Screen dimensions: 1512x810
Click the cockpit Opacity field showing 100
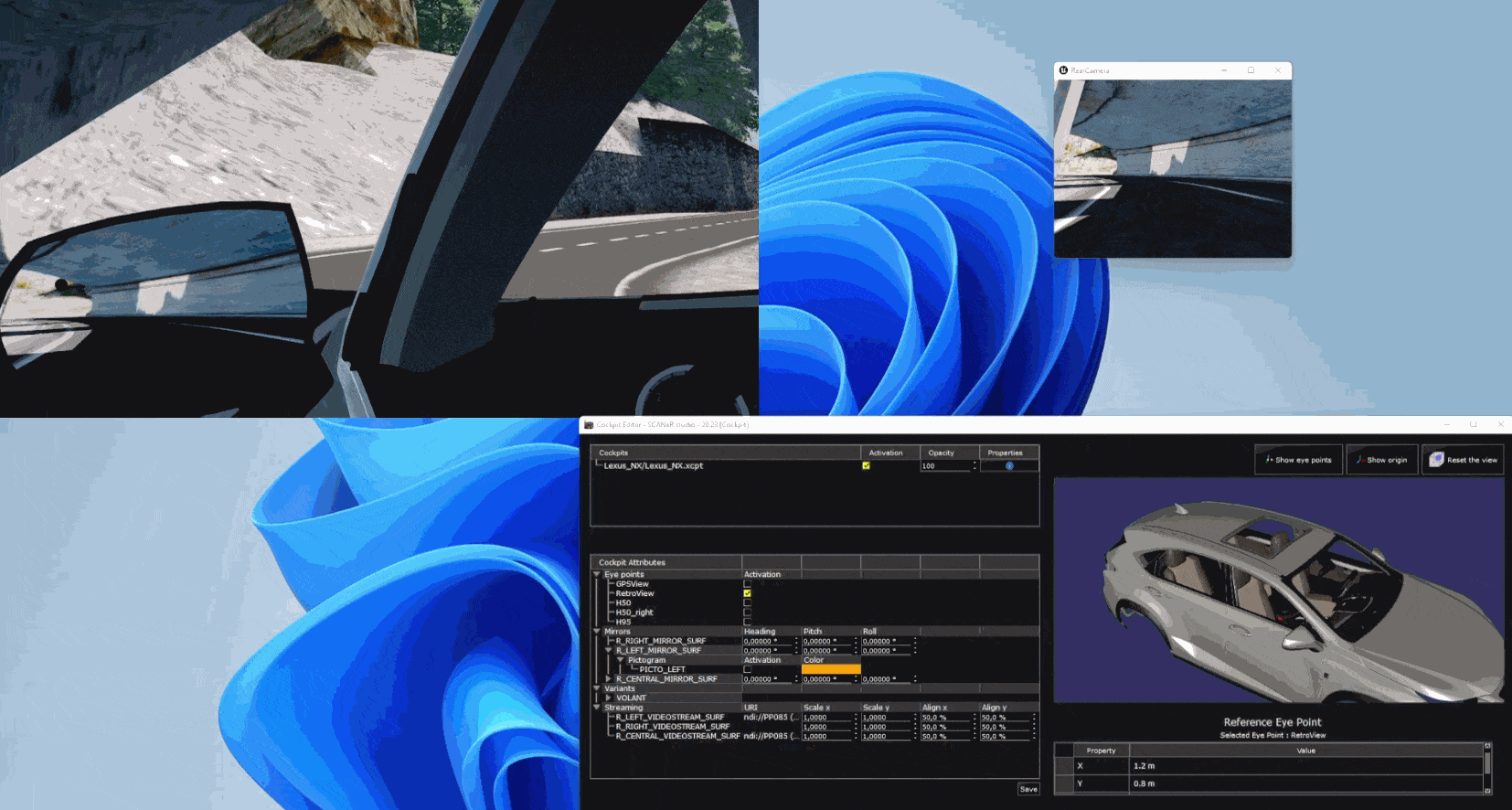click(944, 466)
